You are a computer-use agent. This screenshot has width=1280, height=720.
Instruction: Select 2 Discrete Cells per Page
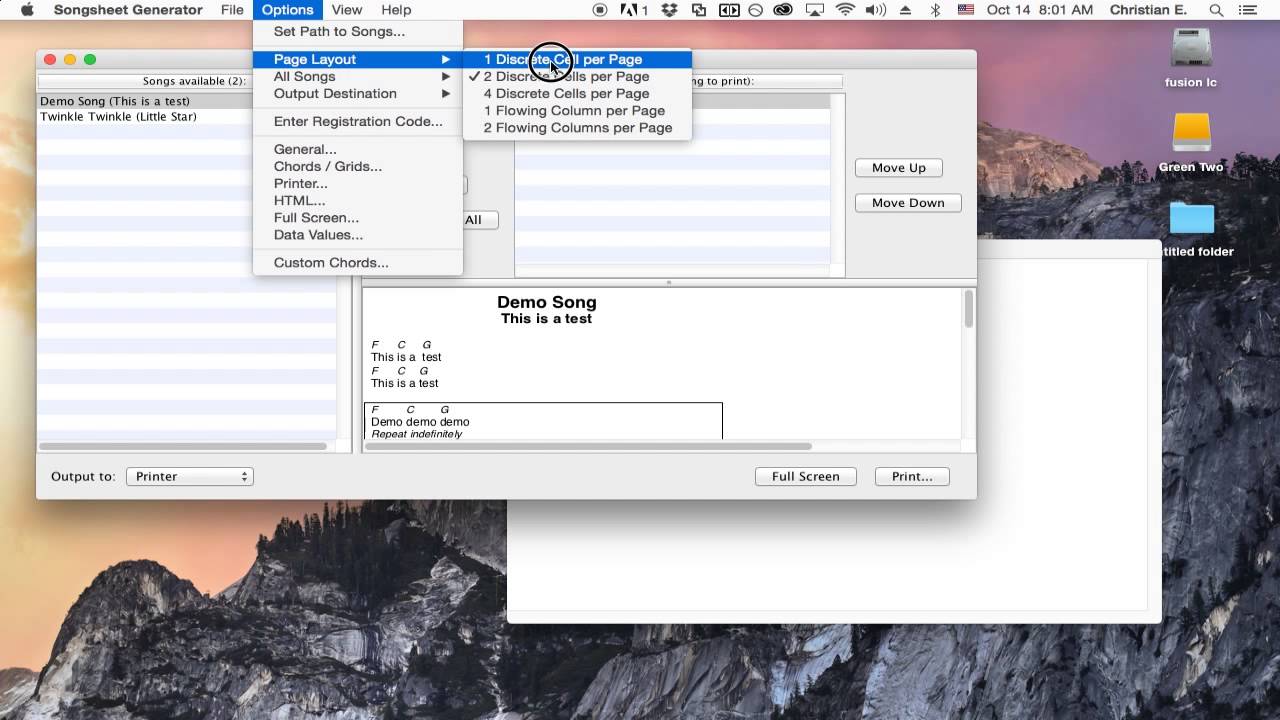(x=577, y=77)
